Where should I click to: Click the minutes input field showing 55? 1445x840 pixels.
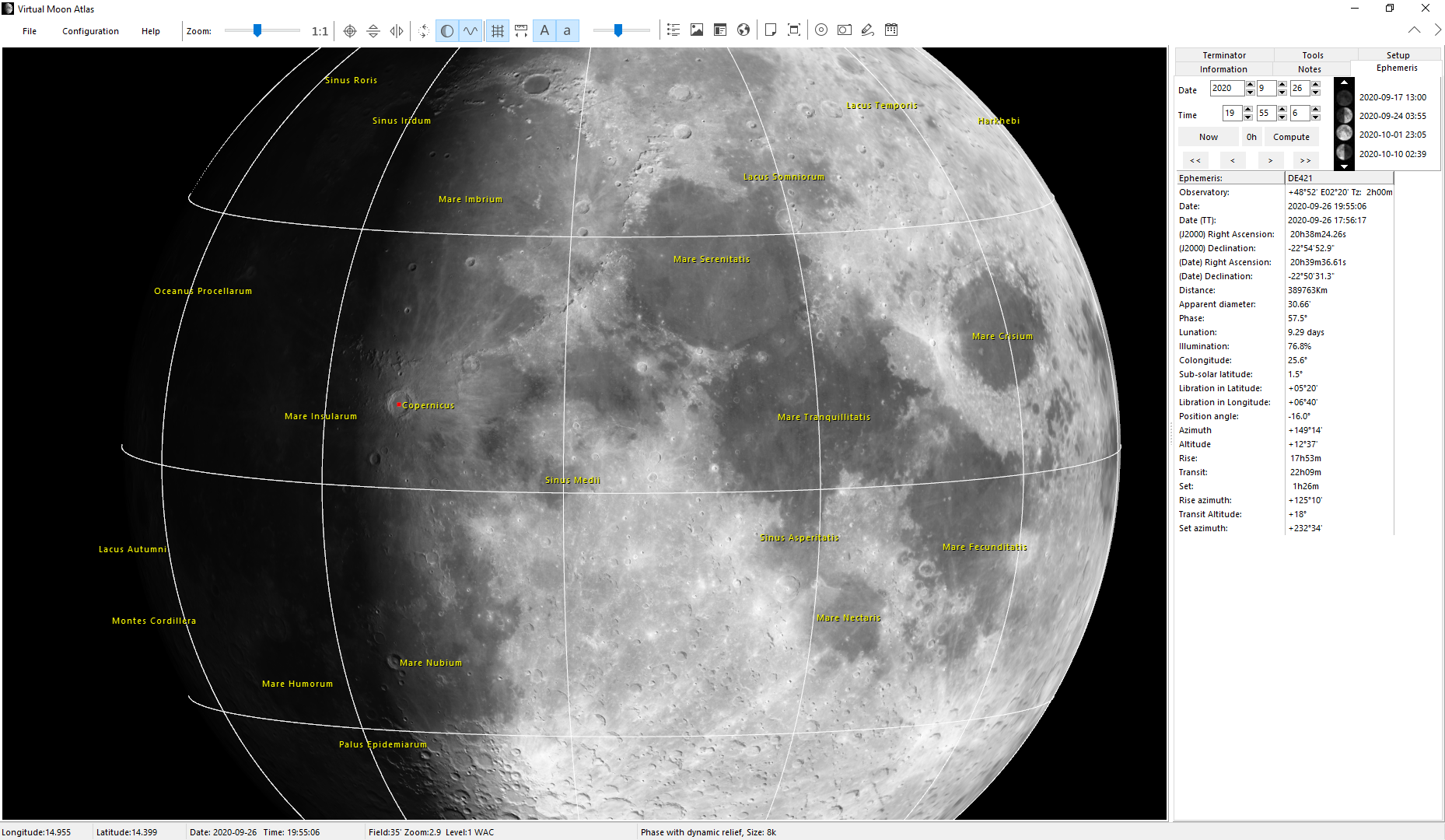[x=1266, y=114]
